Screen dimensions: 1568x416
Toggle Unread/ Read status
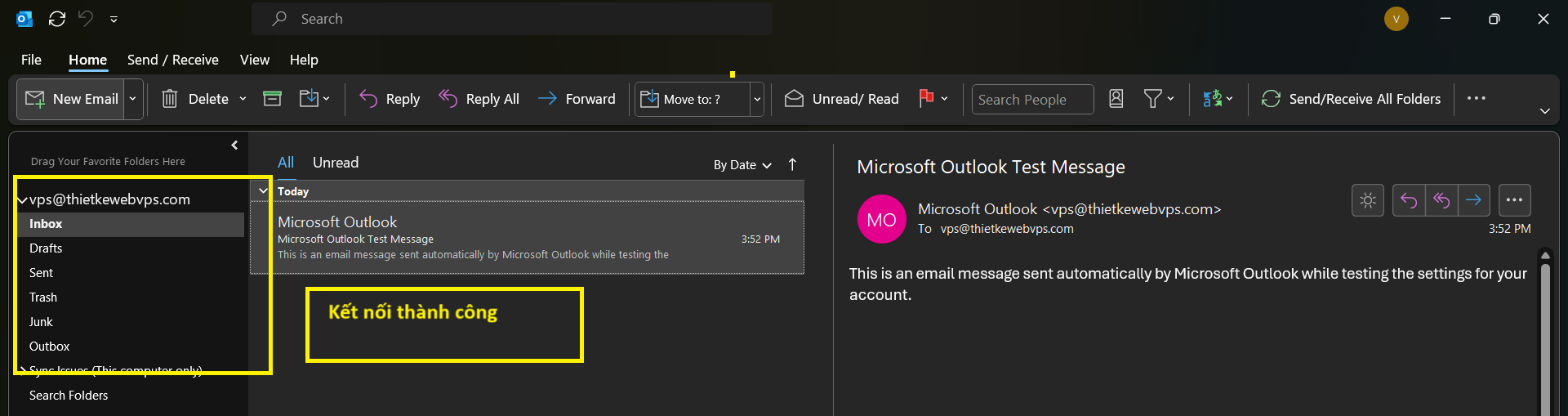(842, 99)
